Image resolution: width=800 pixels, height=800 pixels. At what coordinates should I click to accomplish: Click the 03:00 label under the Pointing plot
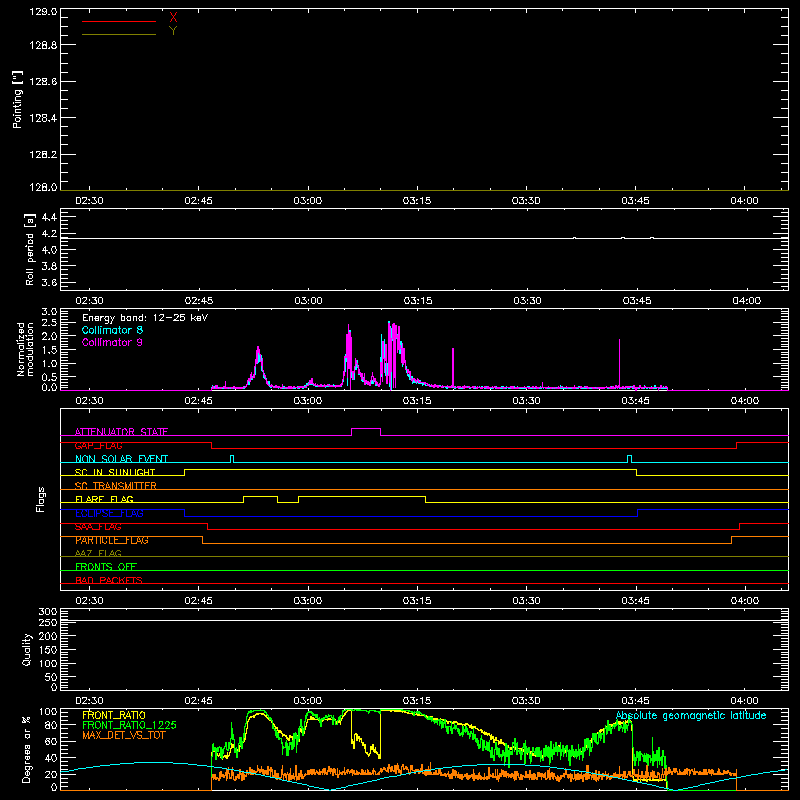coord(308,201)
